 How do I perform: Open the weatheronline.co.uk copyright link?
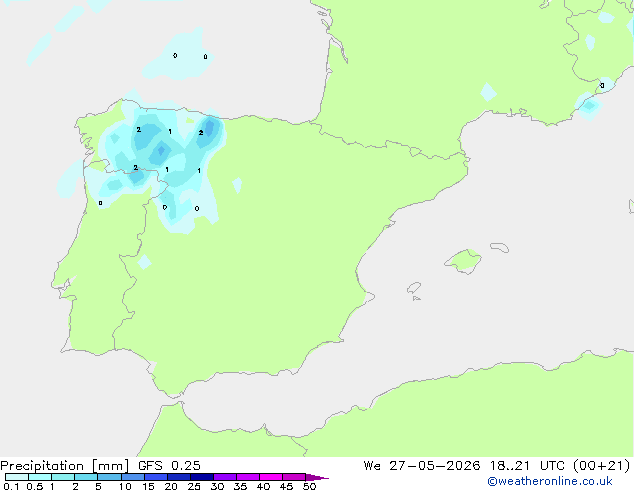(x=550, y=481)
